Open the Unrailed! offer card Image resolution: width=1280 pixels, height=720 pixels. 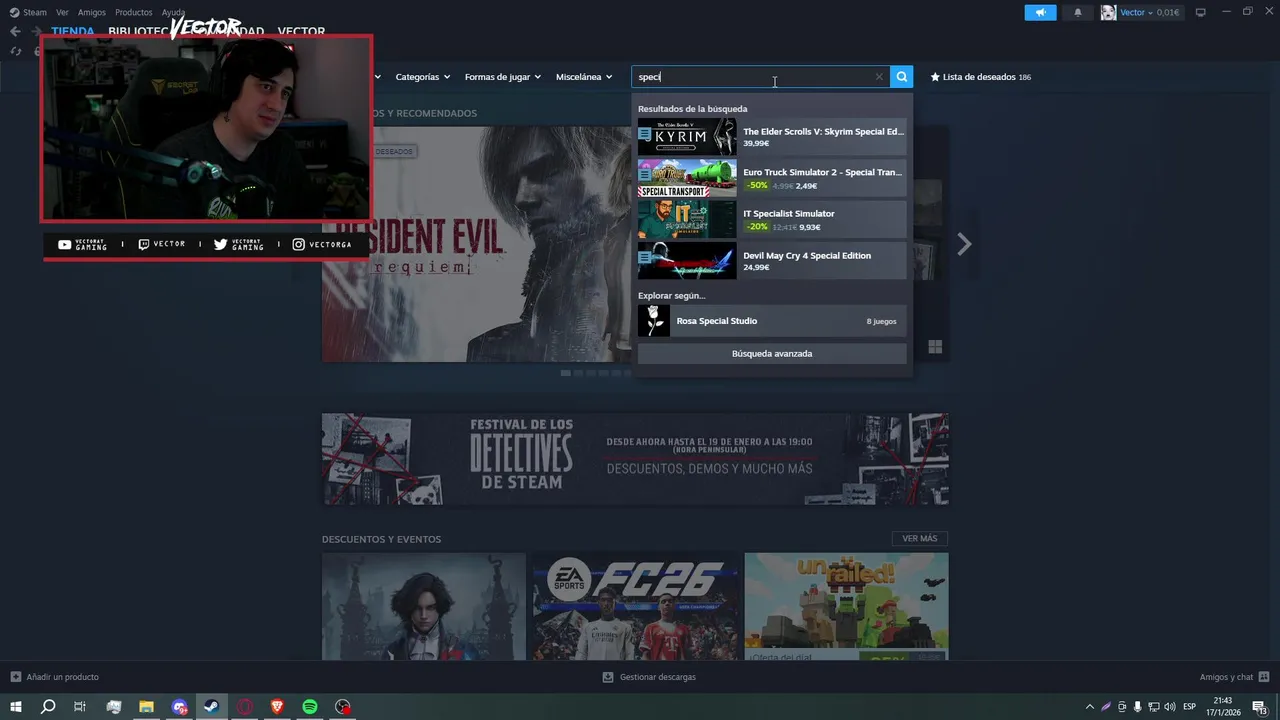click(x=846, y=607)
